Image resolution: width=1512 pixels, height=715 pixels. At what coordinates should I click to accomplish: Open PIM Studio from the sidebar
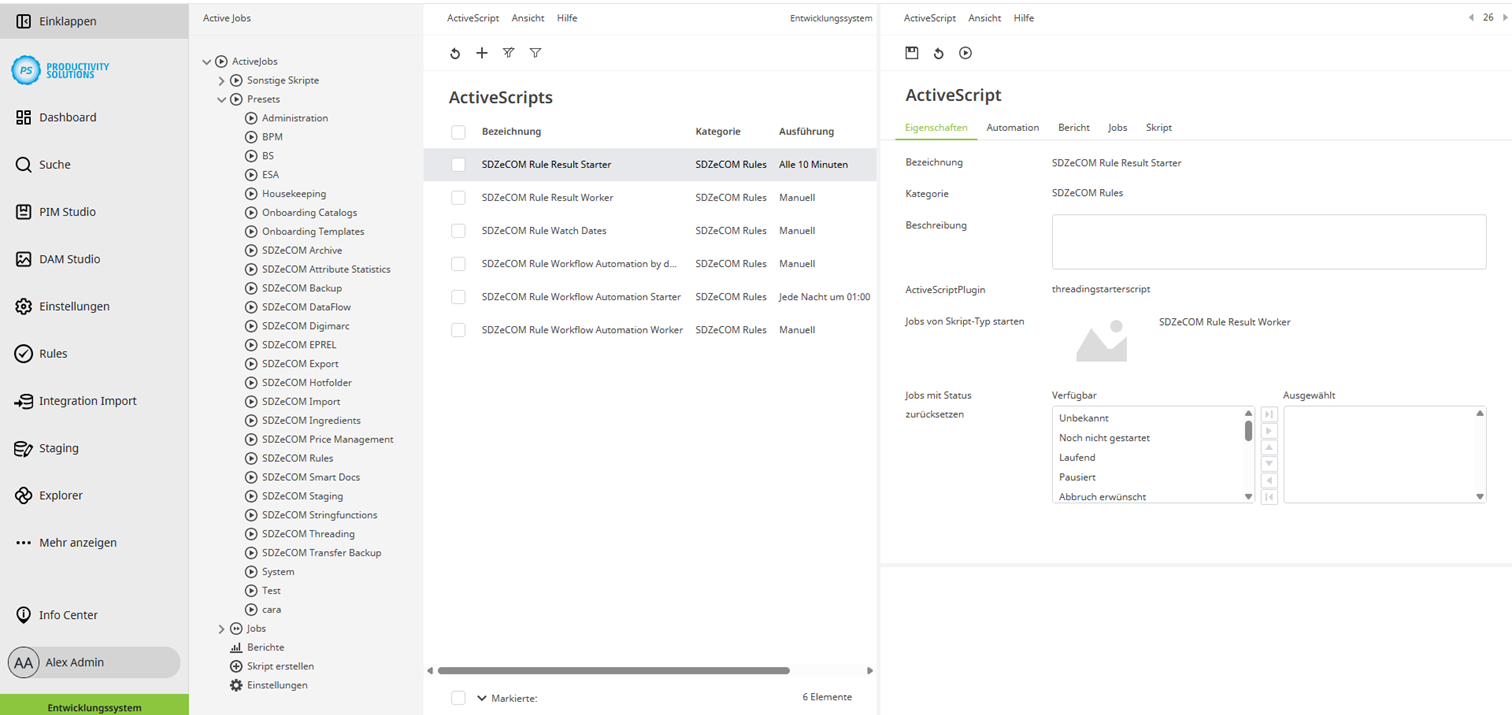tap(67, 212)
